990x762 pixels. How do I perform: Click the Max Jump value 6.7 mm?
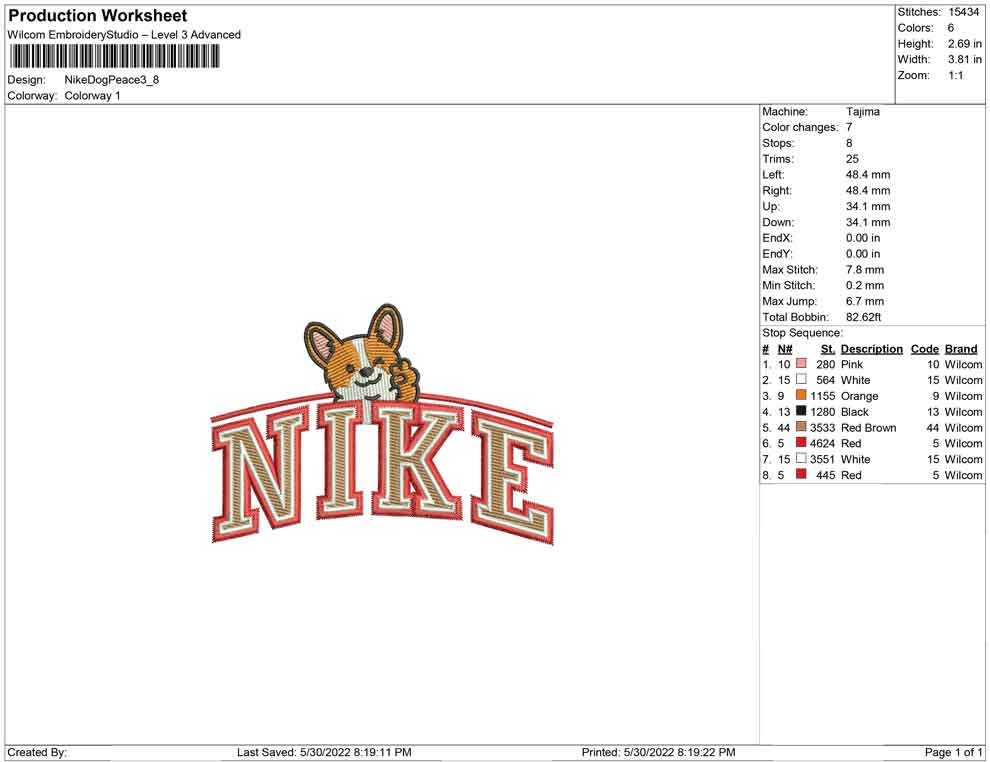click(x=865, y=301)
